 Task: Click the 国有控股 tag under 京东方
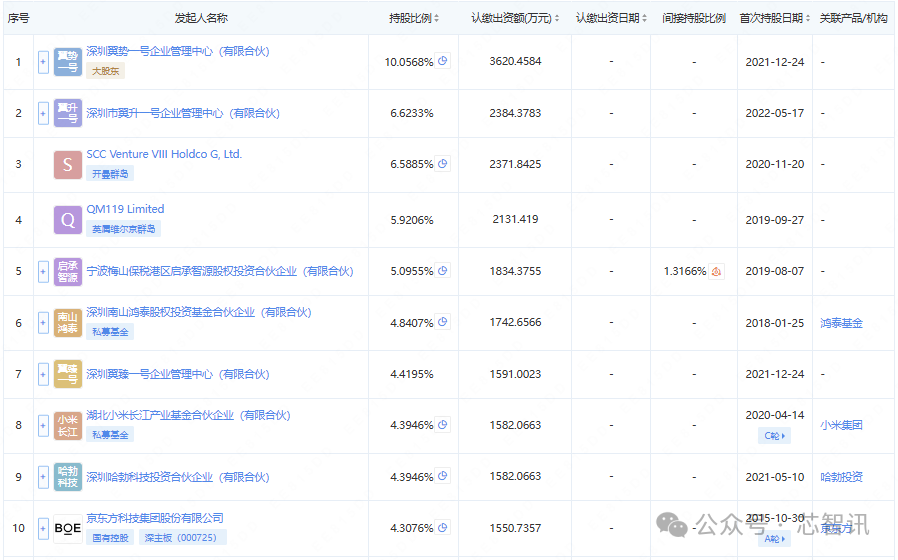(x=110, y=538)
